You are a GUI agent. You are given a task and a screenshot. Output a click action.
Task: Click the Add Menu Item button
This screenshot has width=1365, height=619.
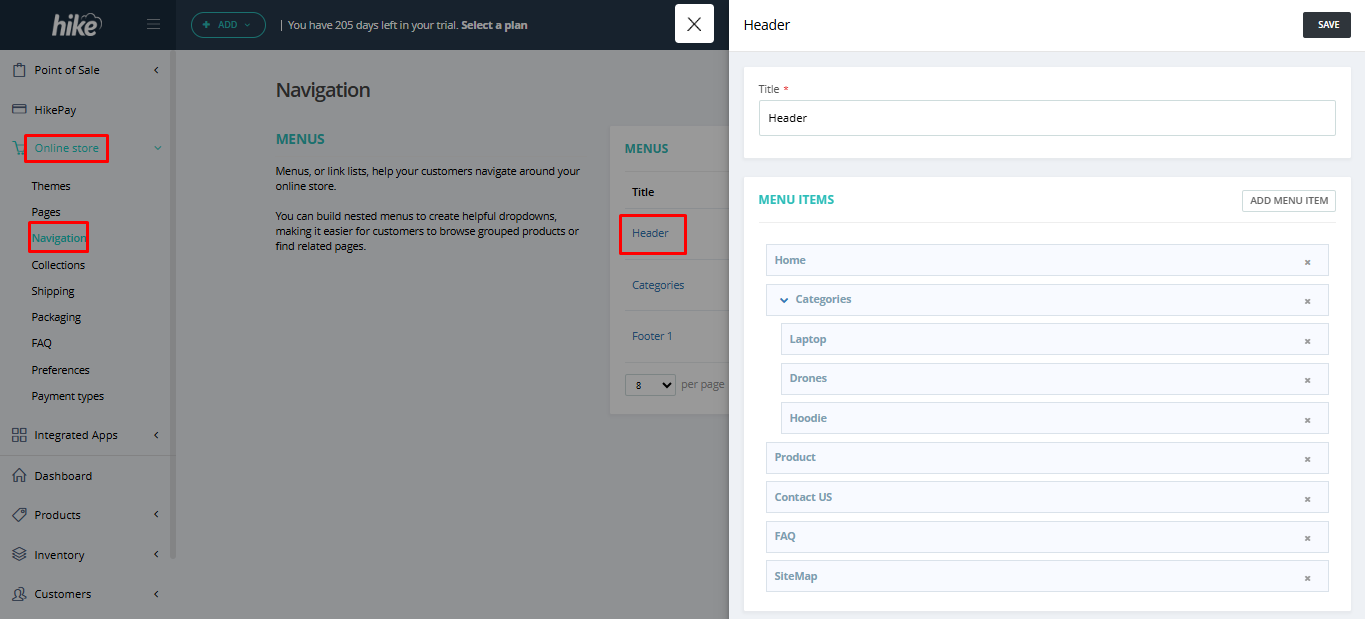coord(1288,201)
